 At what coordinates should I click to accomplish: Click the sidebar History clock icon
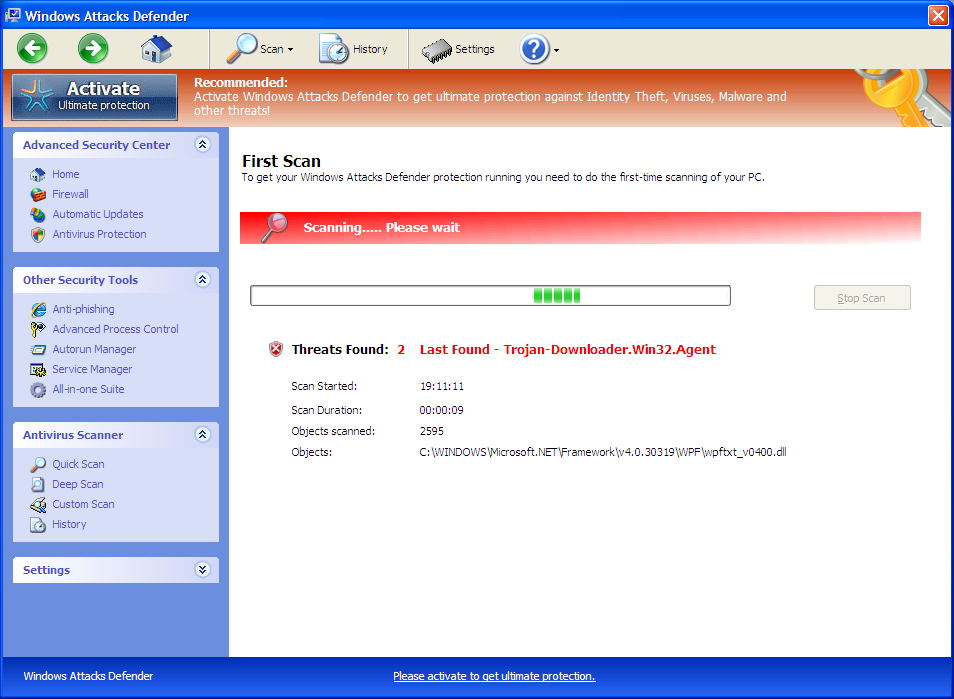pos(38,525)
